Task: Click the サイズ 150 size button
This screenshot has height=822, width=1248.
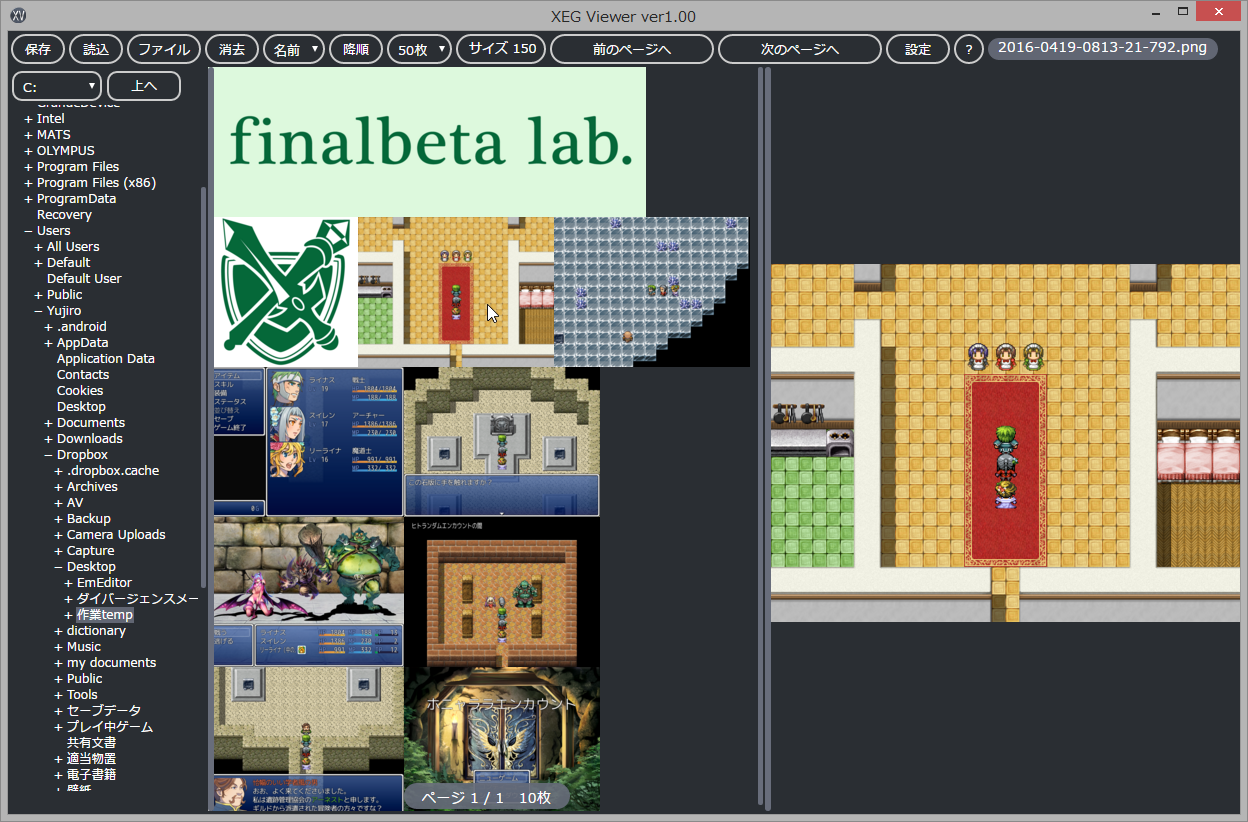Action: [x=501, y=49]
